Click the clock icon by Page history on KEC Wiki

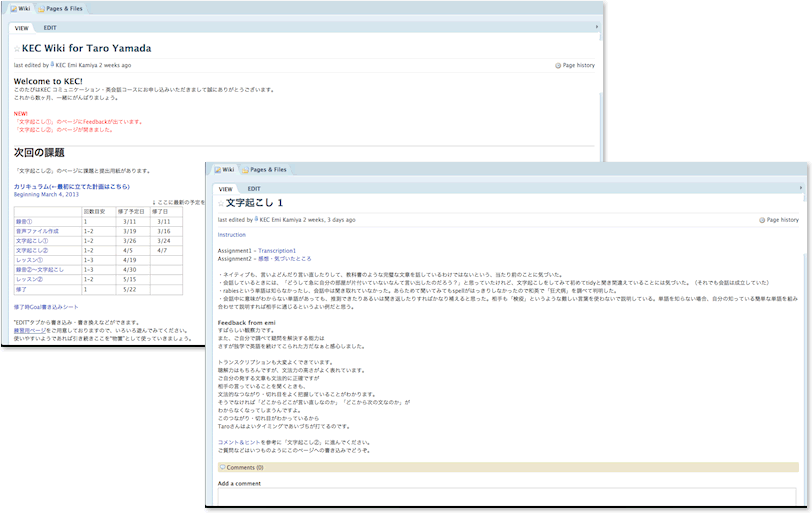point(558,65)
